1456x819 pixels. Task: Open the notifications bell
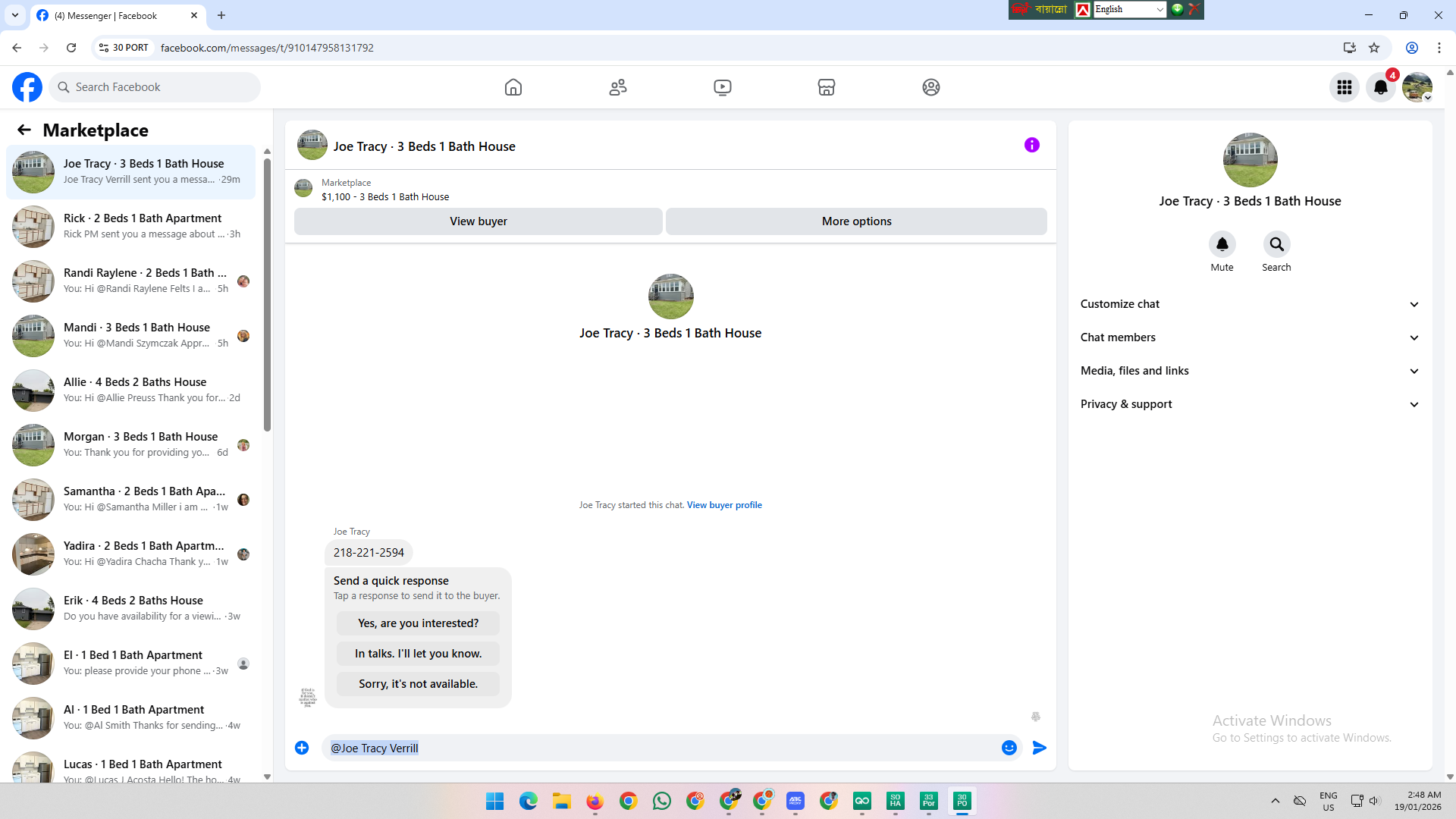click(x=1381, y=87)
